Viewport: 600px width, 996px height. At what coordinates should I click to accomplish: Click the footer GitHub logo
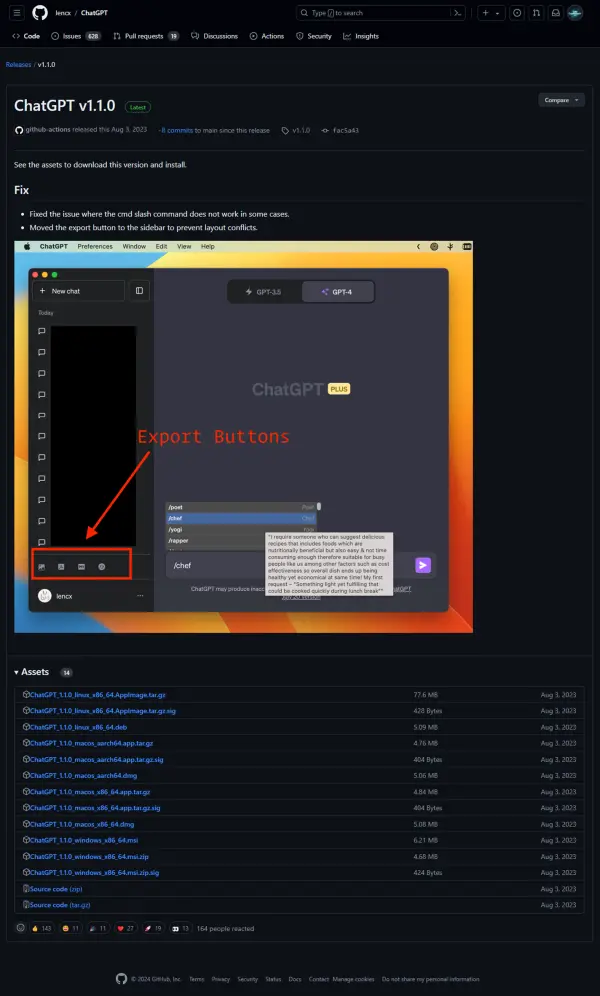pyautogui.click(x=121, y=979)
